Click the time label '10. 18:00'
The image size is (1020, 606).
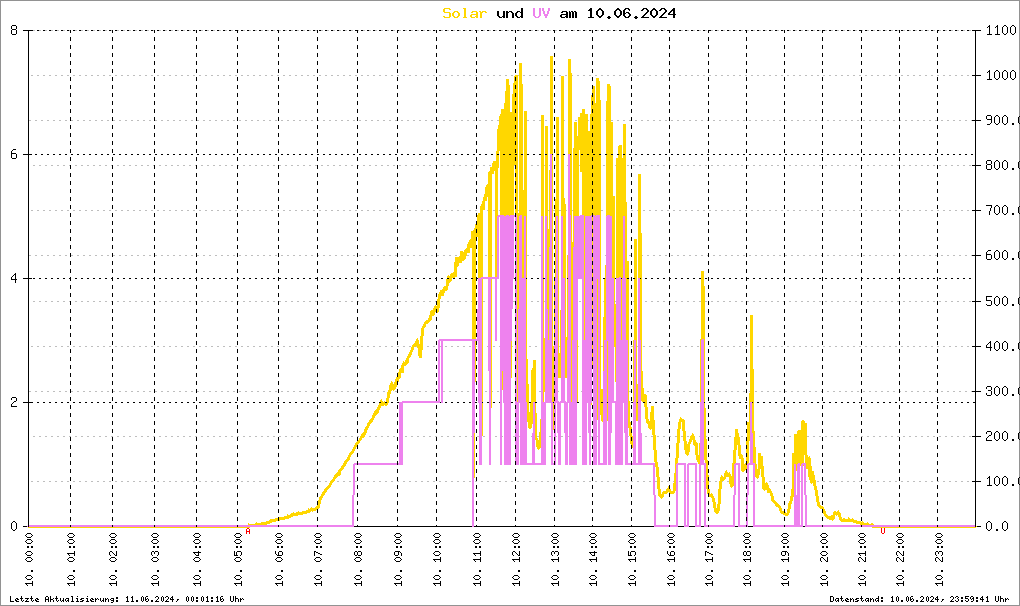(747, 559)
